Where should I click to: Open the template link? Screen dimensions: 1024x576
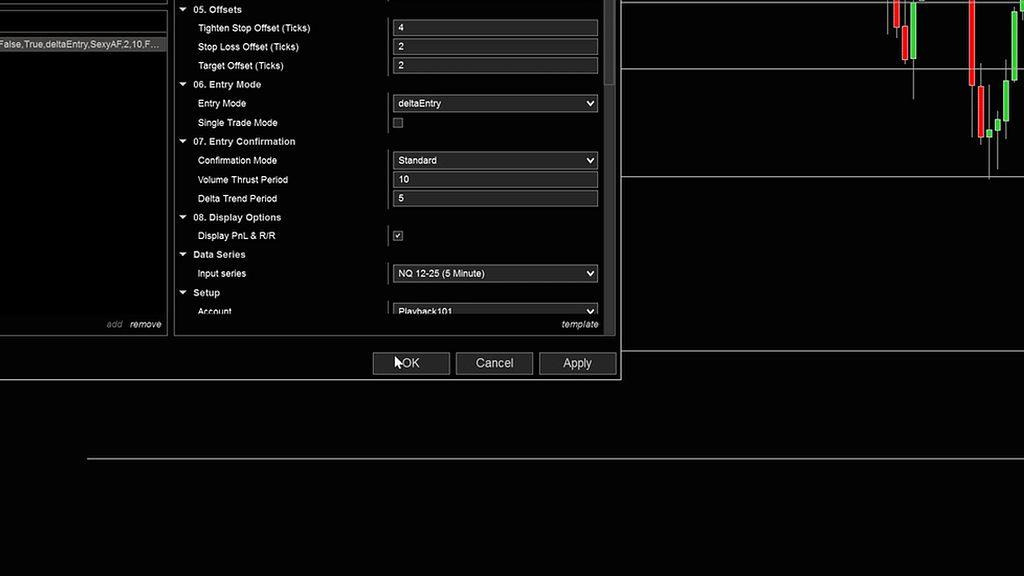point(579,324)
